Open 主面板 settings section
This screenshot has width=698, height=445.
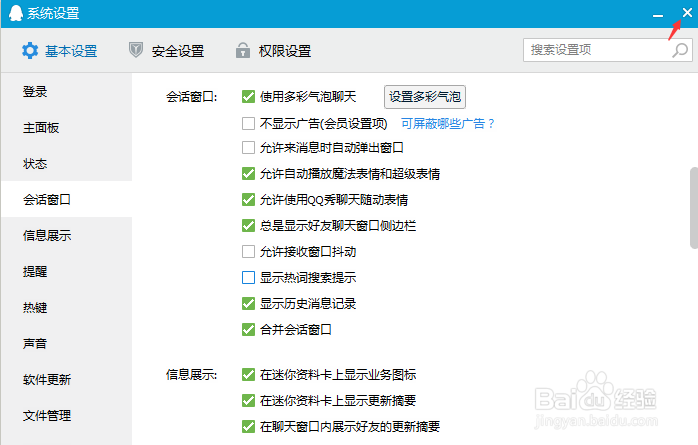(66, 128)
